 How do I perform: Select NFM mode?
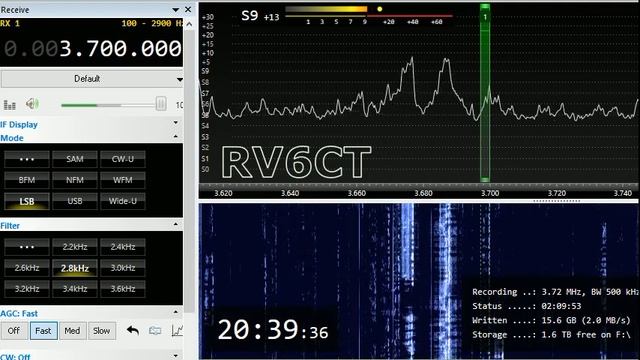(75, 180)
